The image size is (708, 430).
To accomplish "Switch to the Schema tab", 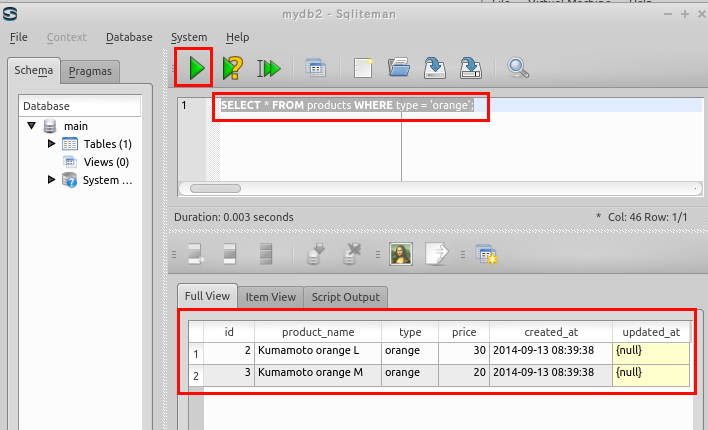I will click(x=33, y=70).
